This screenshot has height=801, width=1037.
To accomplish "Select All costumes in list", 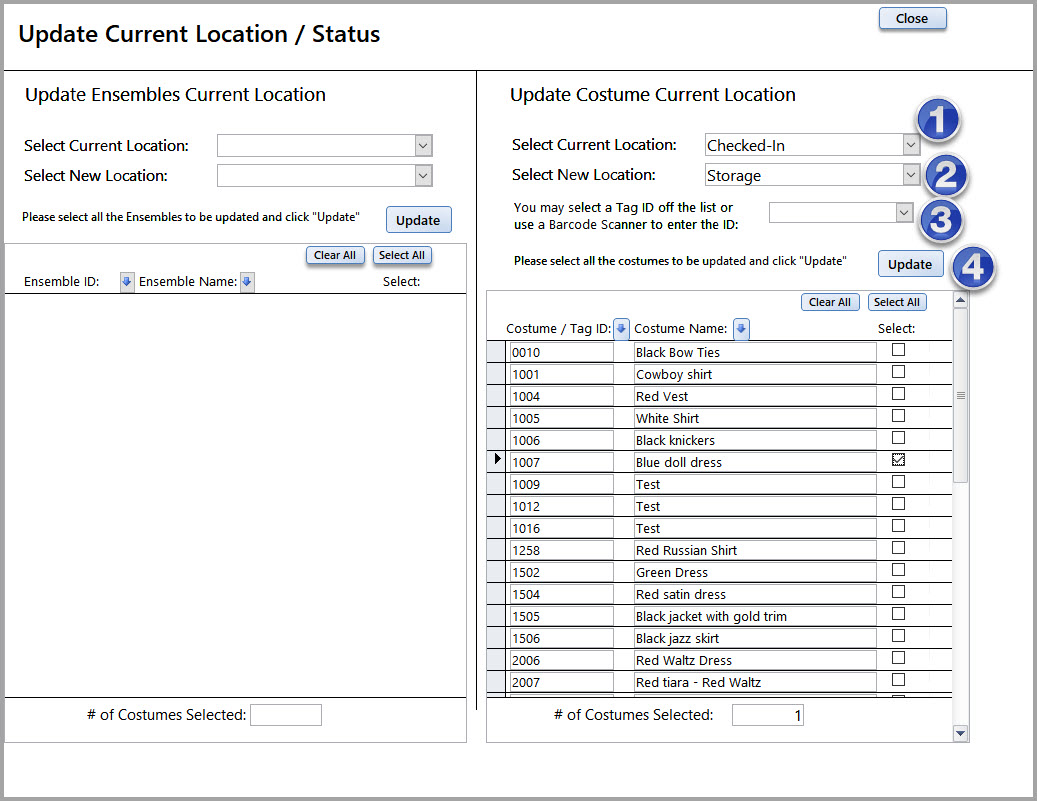I will click(x=897, y=302).
